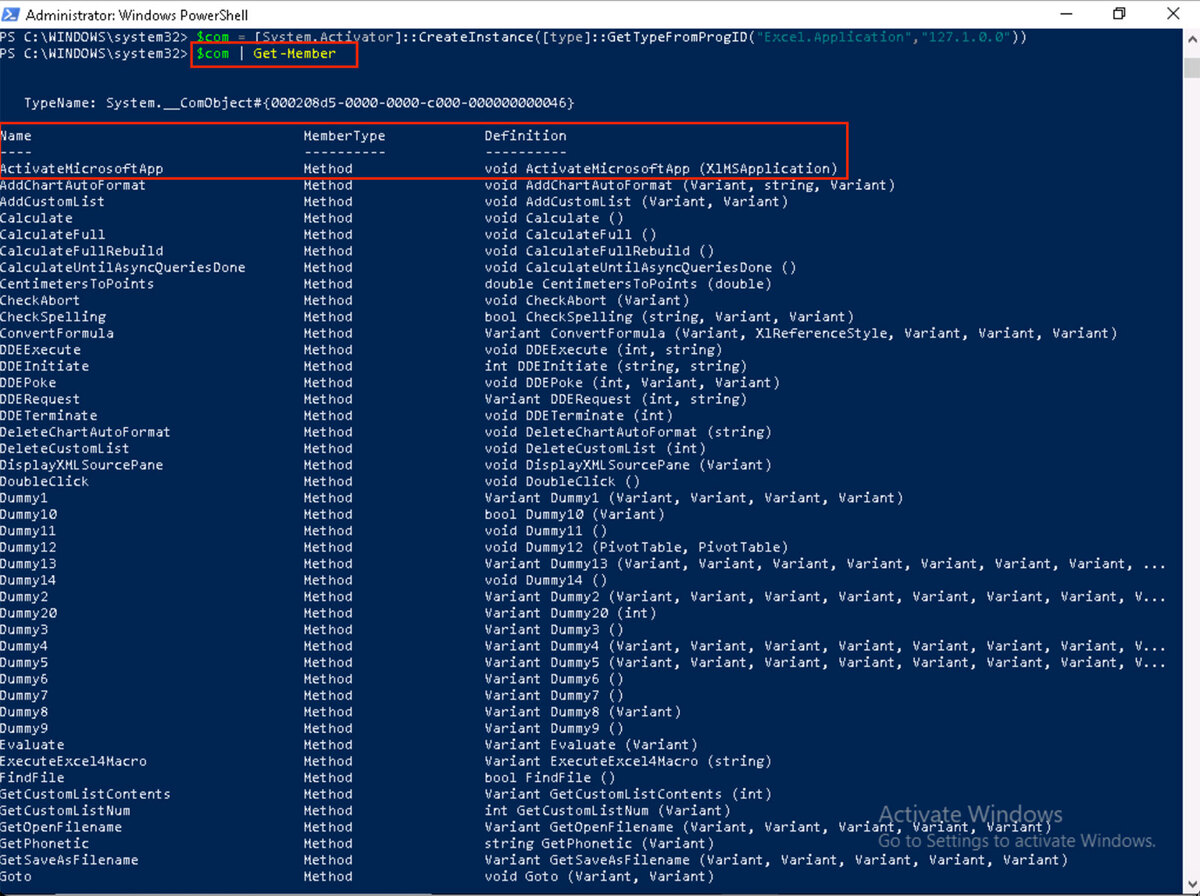The image size is (1200, 896).
Task: Click the GetPhonetic member name
Action: [44, 844]
